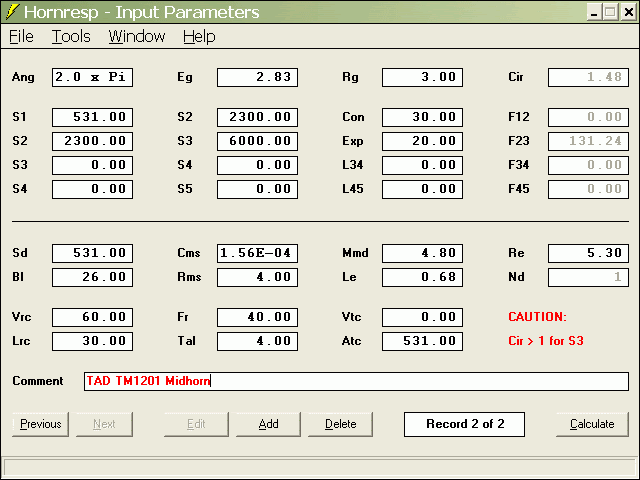Focus the Rg field with 3.00

click(422, 77)
